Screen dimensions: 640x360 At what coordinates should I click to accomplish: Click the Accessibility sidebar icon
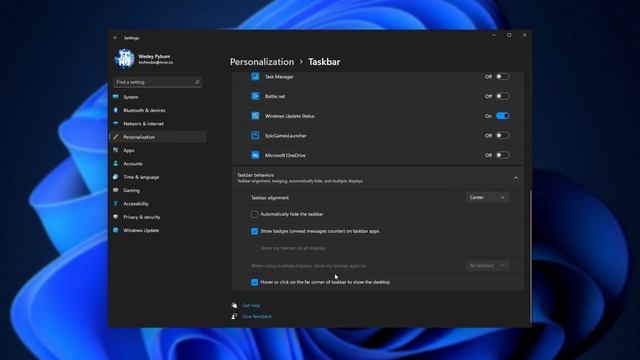(x=116, y=203)
